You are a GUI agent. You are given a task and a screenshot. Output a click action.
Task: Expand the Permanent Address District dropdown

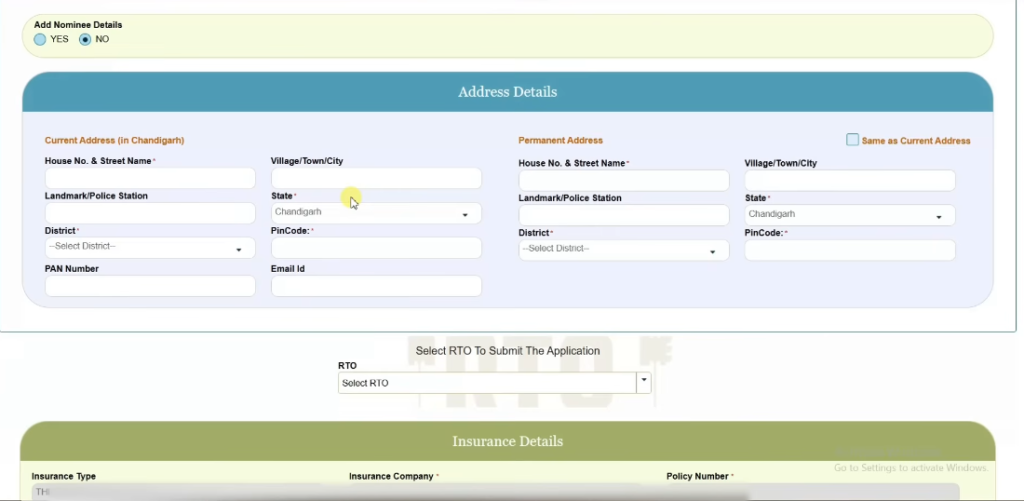coord(623,250)
